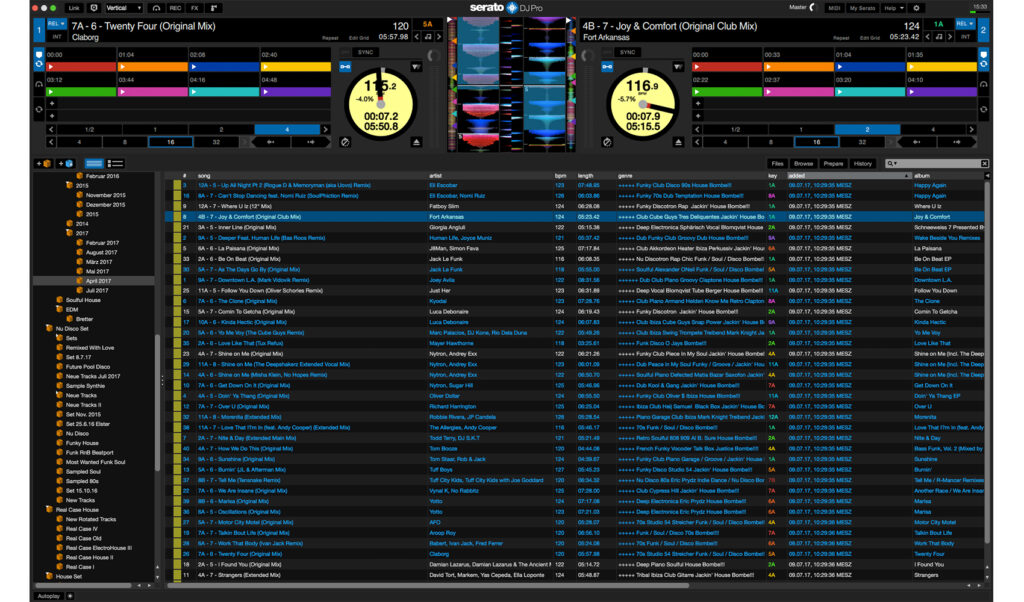
Task: Open the Help dropdown menu
Action: 893,8
